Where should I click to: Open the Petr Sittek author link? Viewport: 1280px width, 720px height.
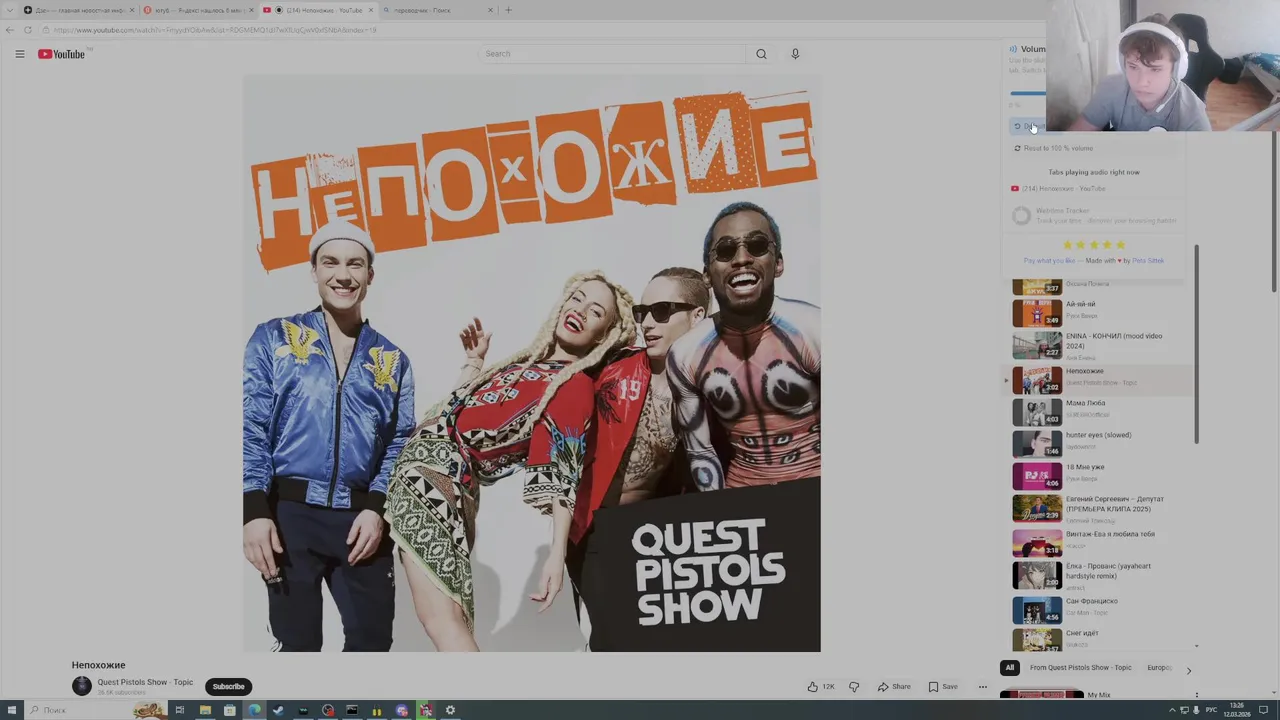1148,261
